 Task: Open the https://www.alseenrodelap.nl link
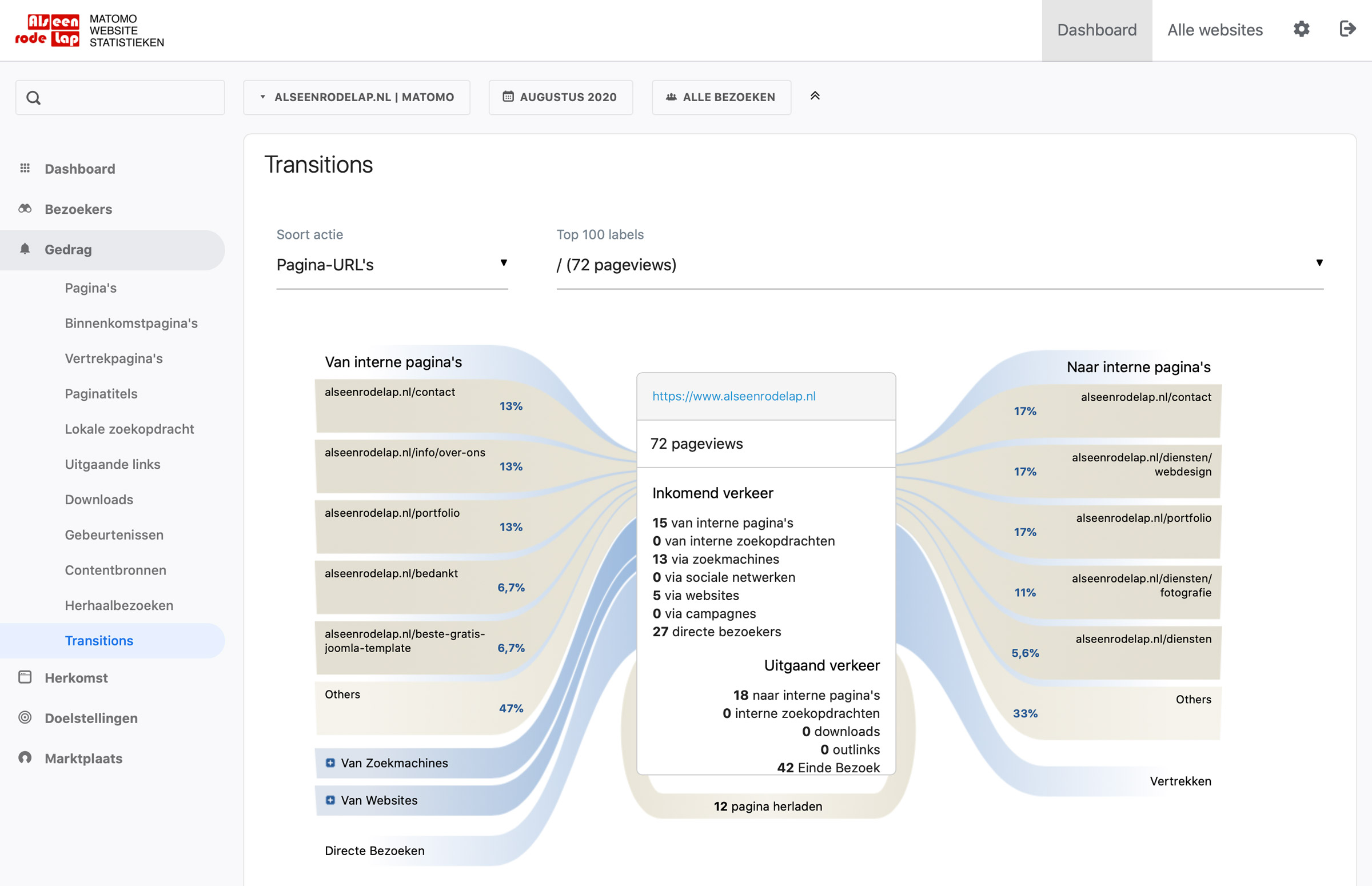pos(733,396)
